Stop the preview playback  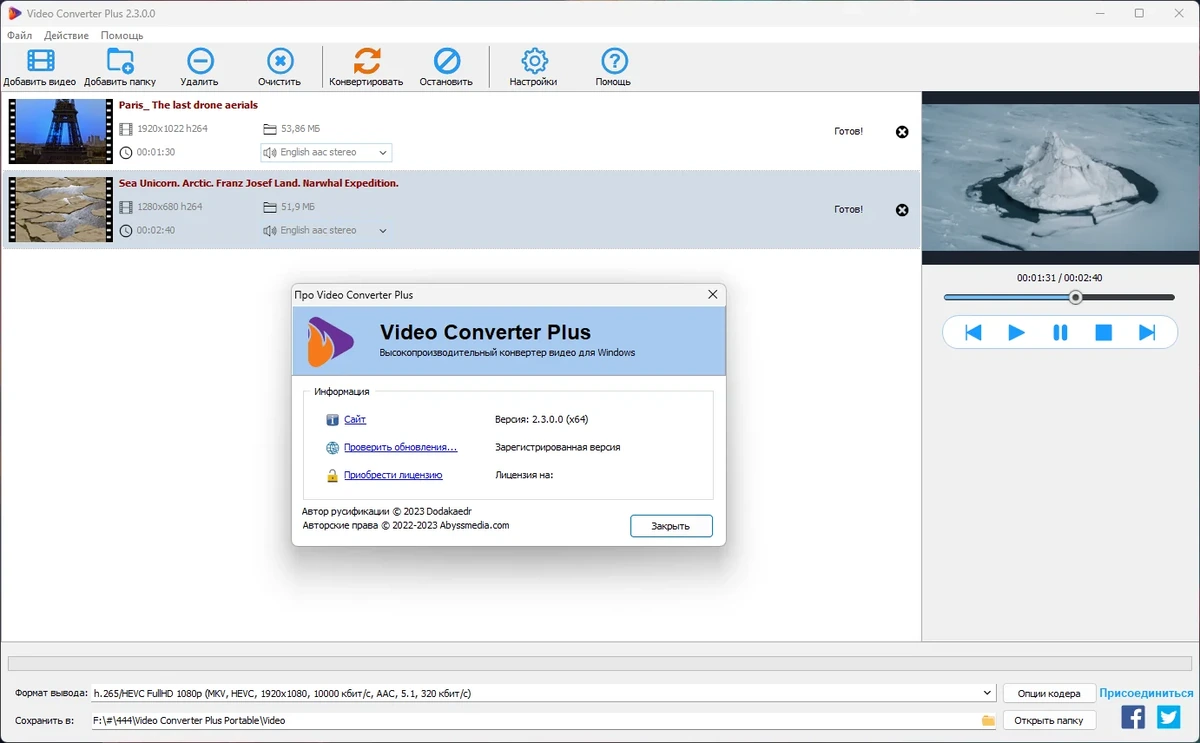coord(1104,333)
